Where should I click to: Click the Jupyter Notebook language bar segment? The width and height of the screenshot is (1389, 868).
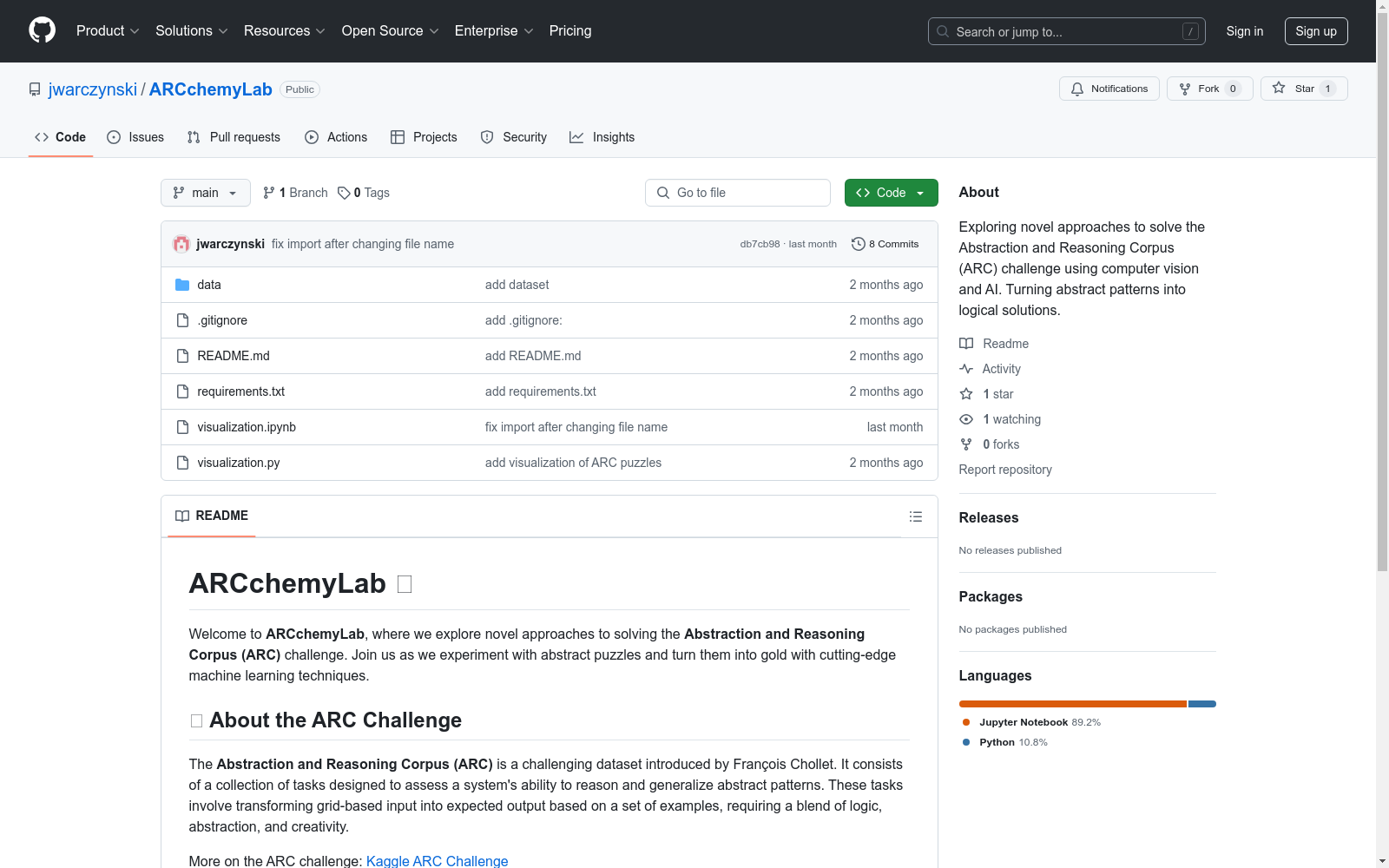coord(1072,704)
